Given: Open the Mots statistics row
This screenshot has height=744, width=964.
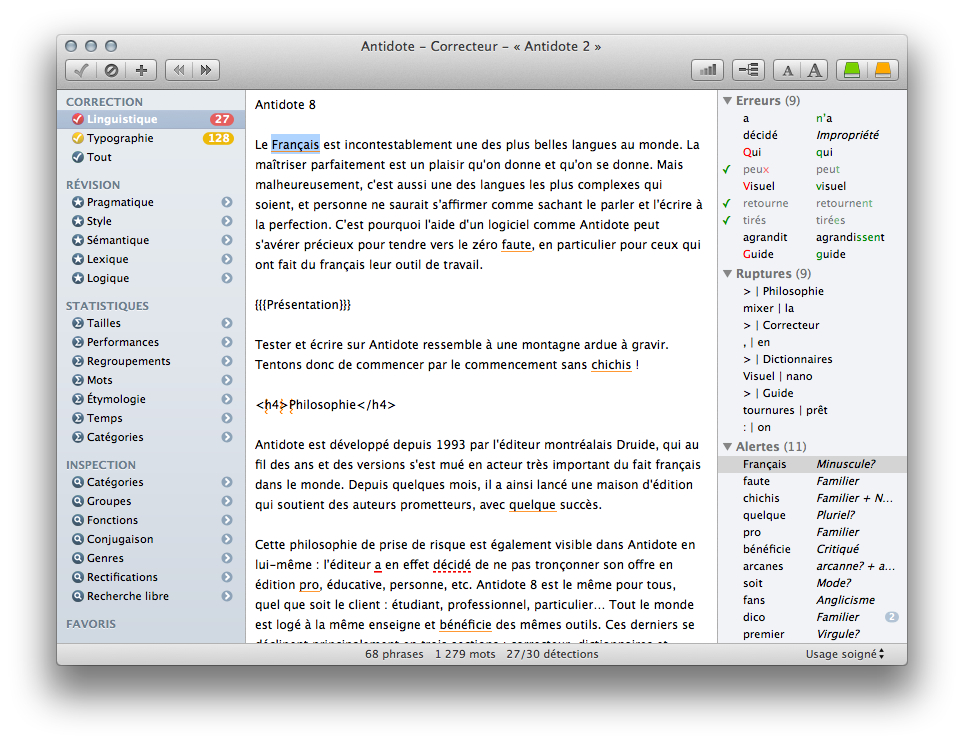Looking at the screenshot, I should [151, 380].
